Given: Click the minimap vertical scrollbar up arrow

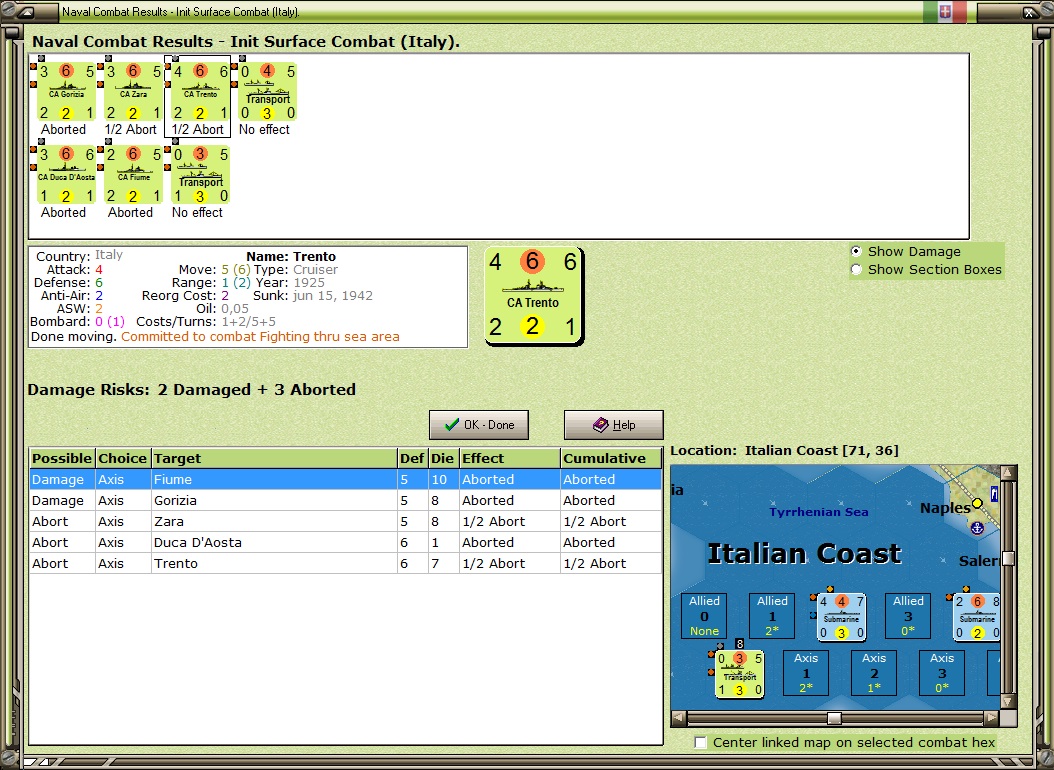Looking at the screenshot, I should [x=1008, y=473].
